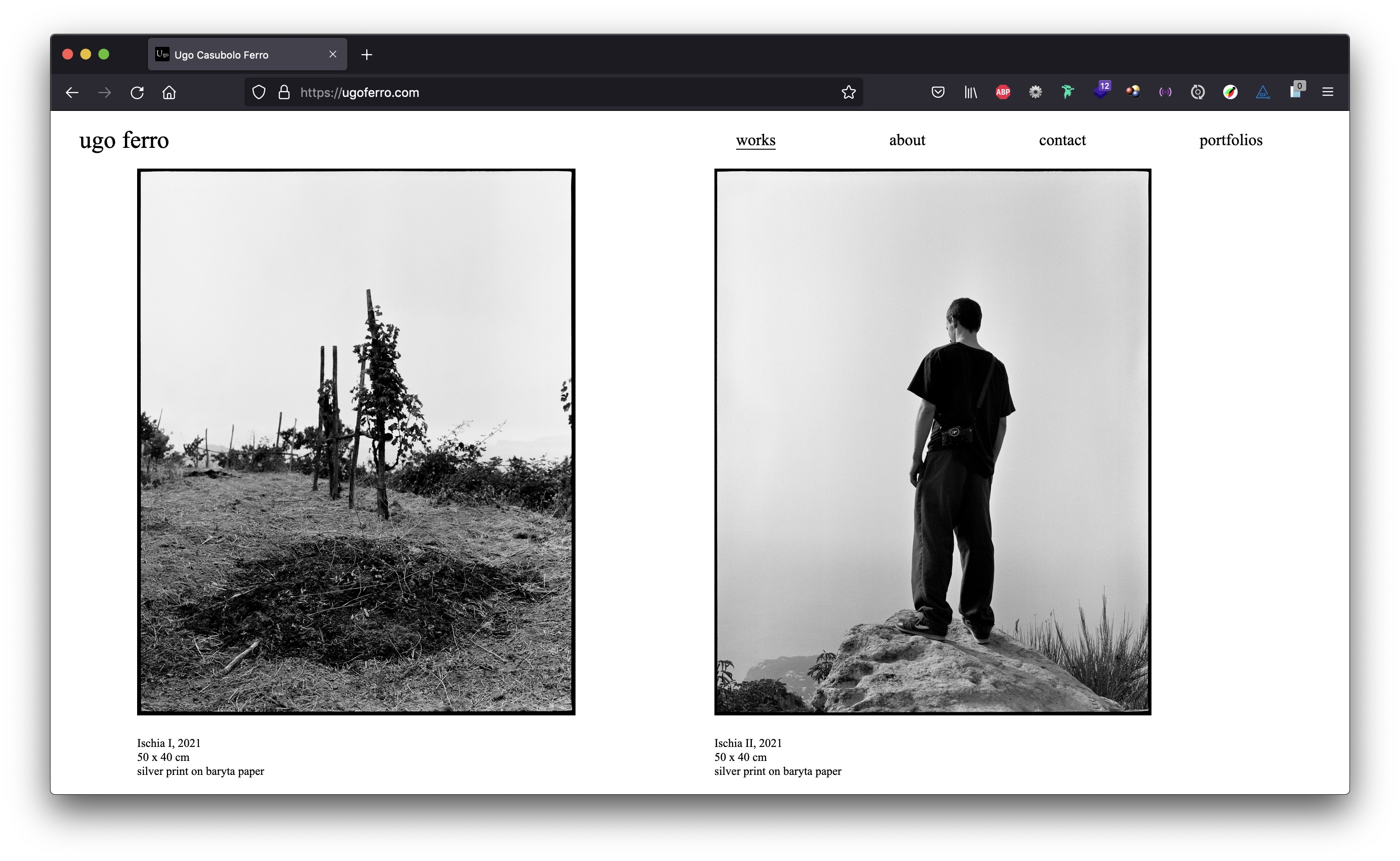Click the colored spheres extension icon

[1132, 92]
